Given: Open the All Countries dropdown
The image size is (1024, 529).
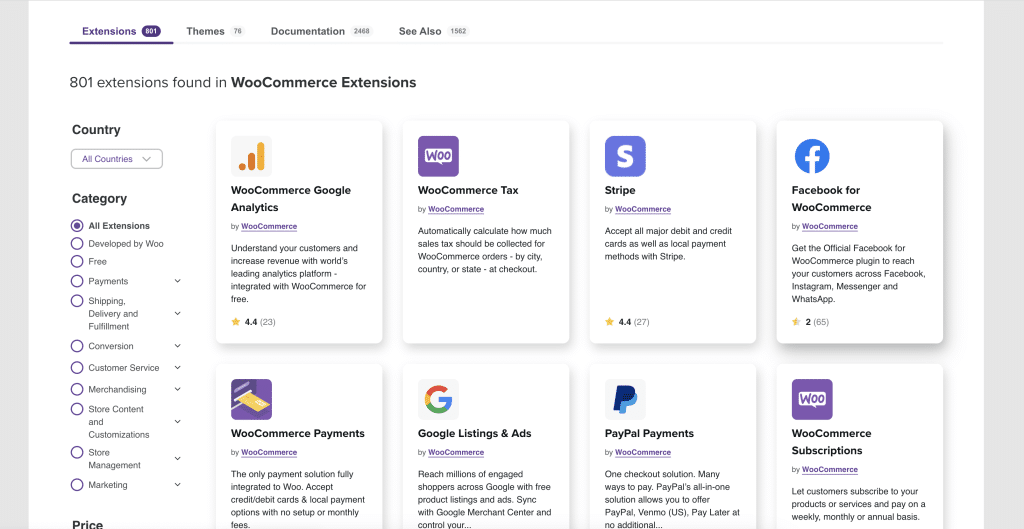Looking at the screenshot, I should (117, 159).
